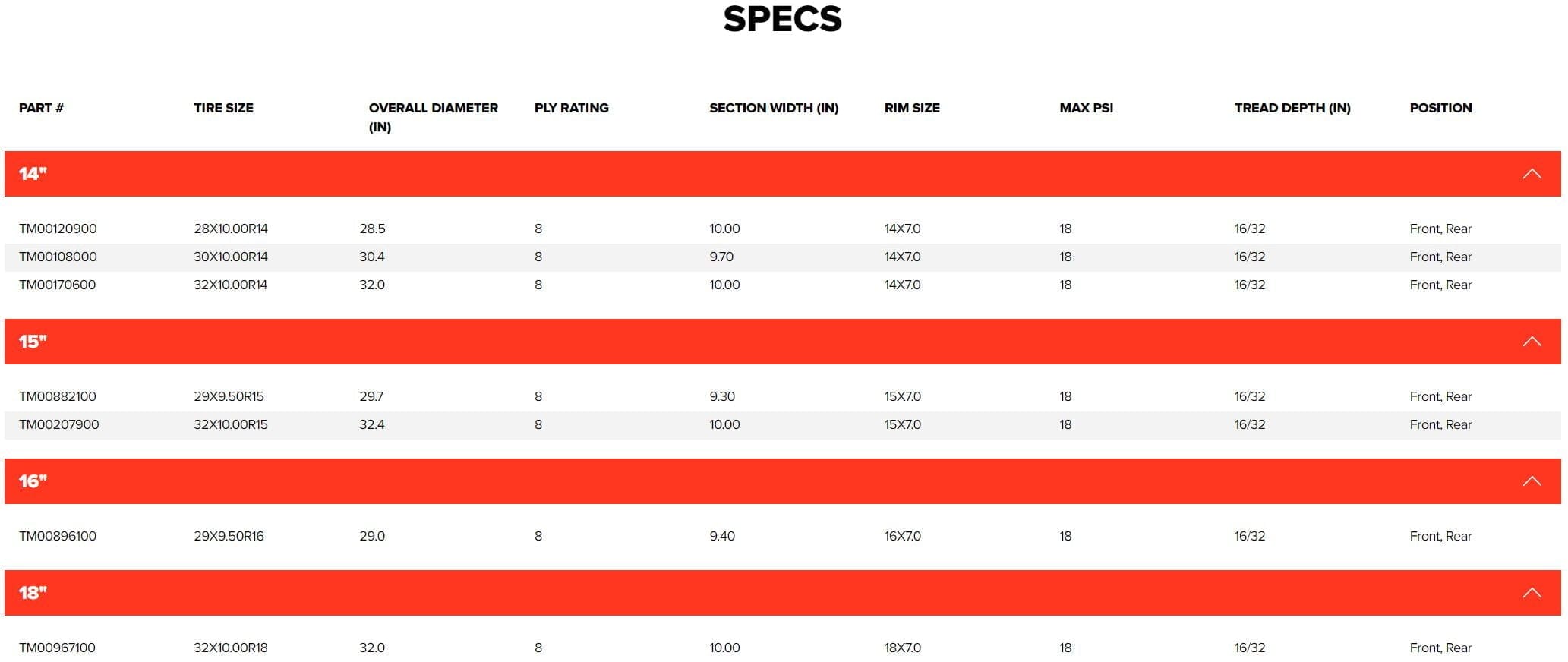Click the PLY RATING column header
1568x662 pixels.
point(571,108)
